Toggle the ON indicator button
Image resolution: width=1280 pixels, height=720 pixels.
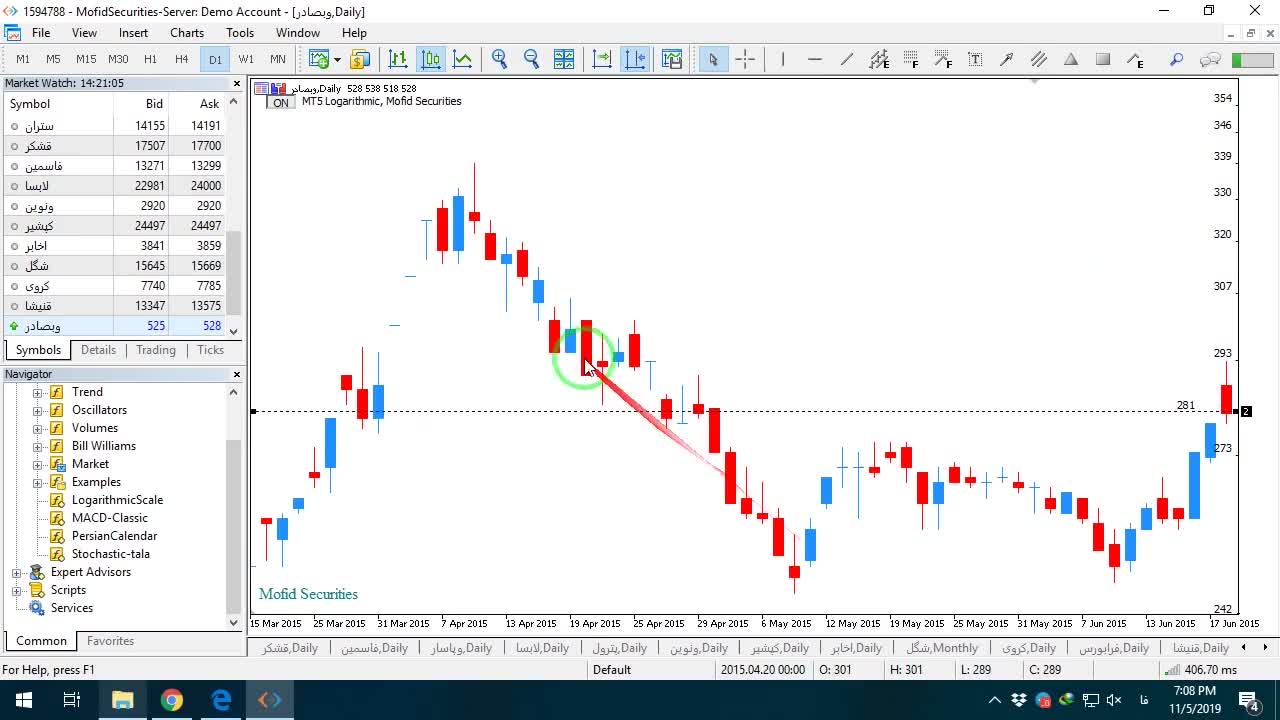(x=280, y=102)
